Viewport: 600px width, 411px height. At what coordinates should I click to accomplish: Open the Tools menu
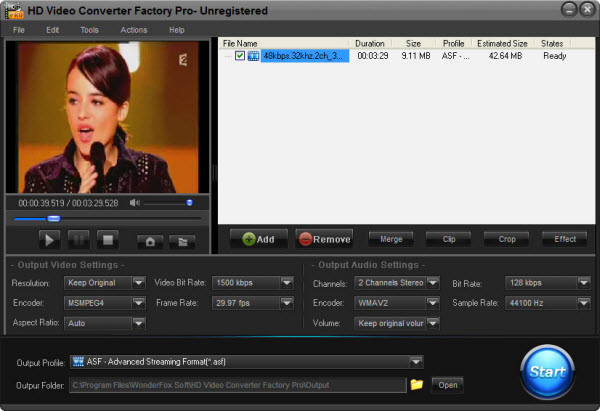pyautogui.click(x=89, y=30)
